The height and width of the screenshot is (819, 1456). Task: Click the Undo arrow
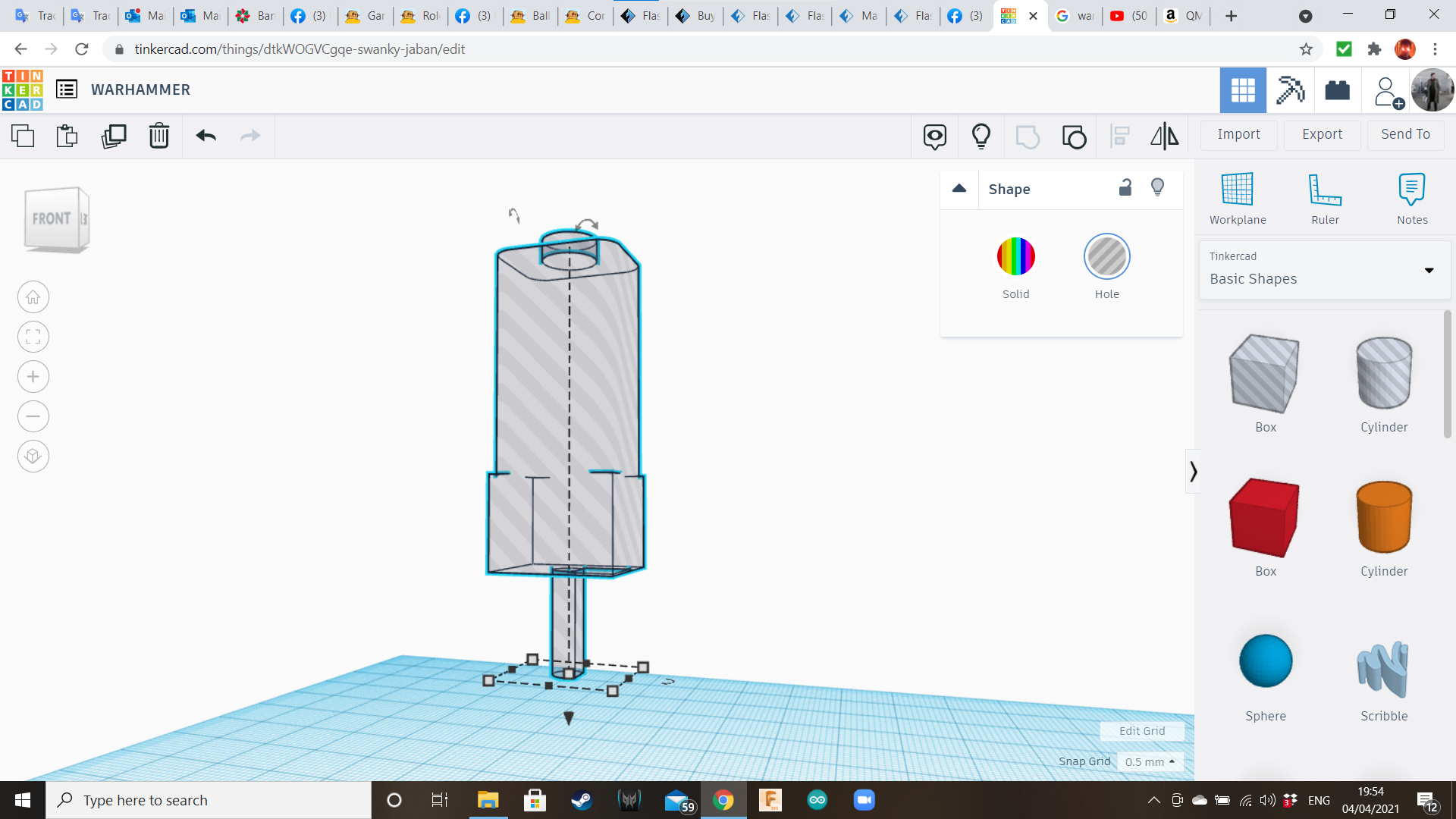(x=206, y=136)
